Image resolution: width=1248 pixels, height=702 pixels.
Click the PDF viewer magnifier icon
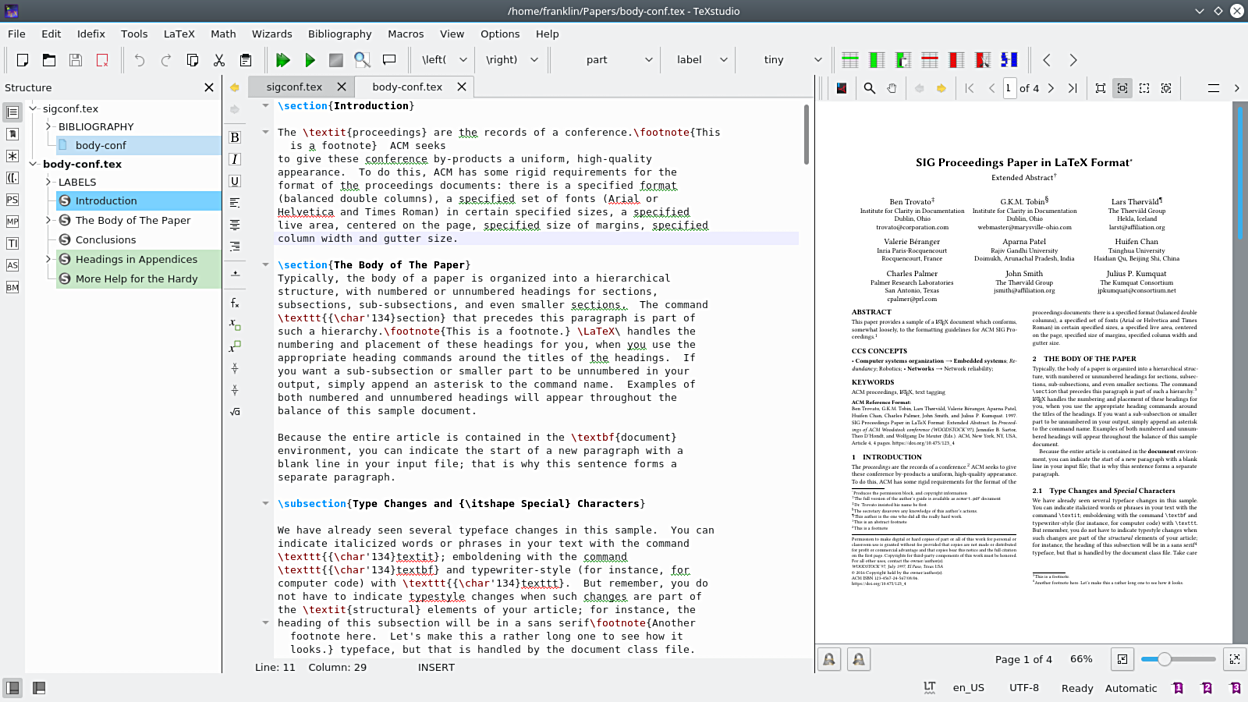pos(869,88)
